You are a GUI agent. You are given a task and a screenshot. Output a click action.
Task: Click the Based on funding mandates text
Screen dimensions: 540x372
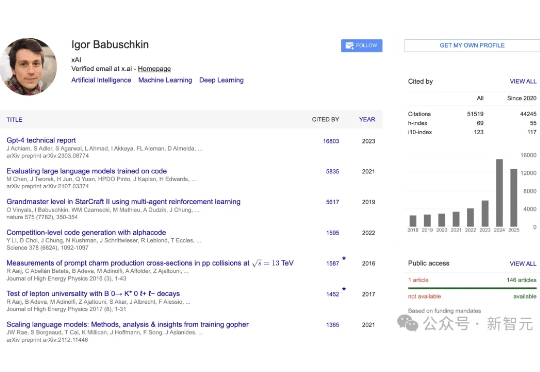[x=444, y=311]
